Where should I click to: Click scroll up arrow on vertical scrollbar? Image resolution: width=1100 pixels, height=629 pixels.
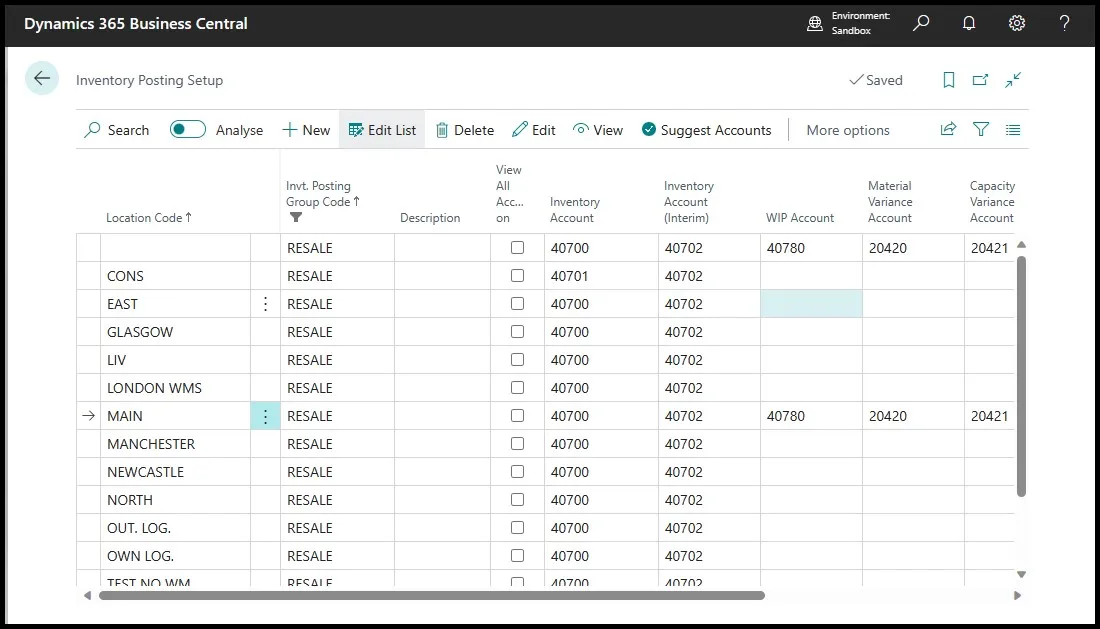click(1021, 245)
